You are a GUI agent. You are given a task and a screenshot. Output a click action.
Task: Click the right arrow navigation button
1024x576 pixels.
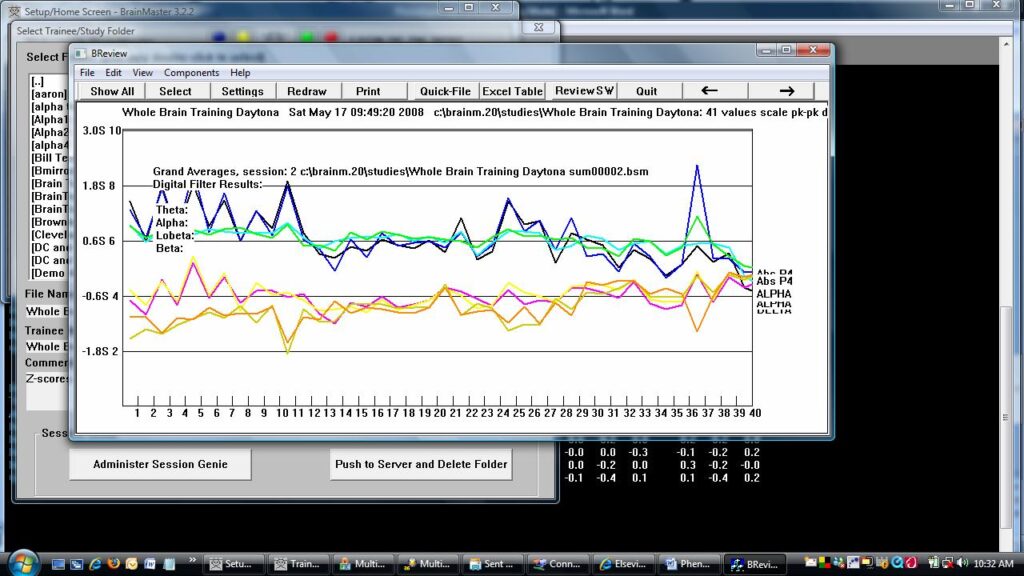coord(787,91)
